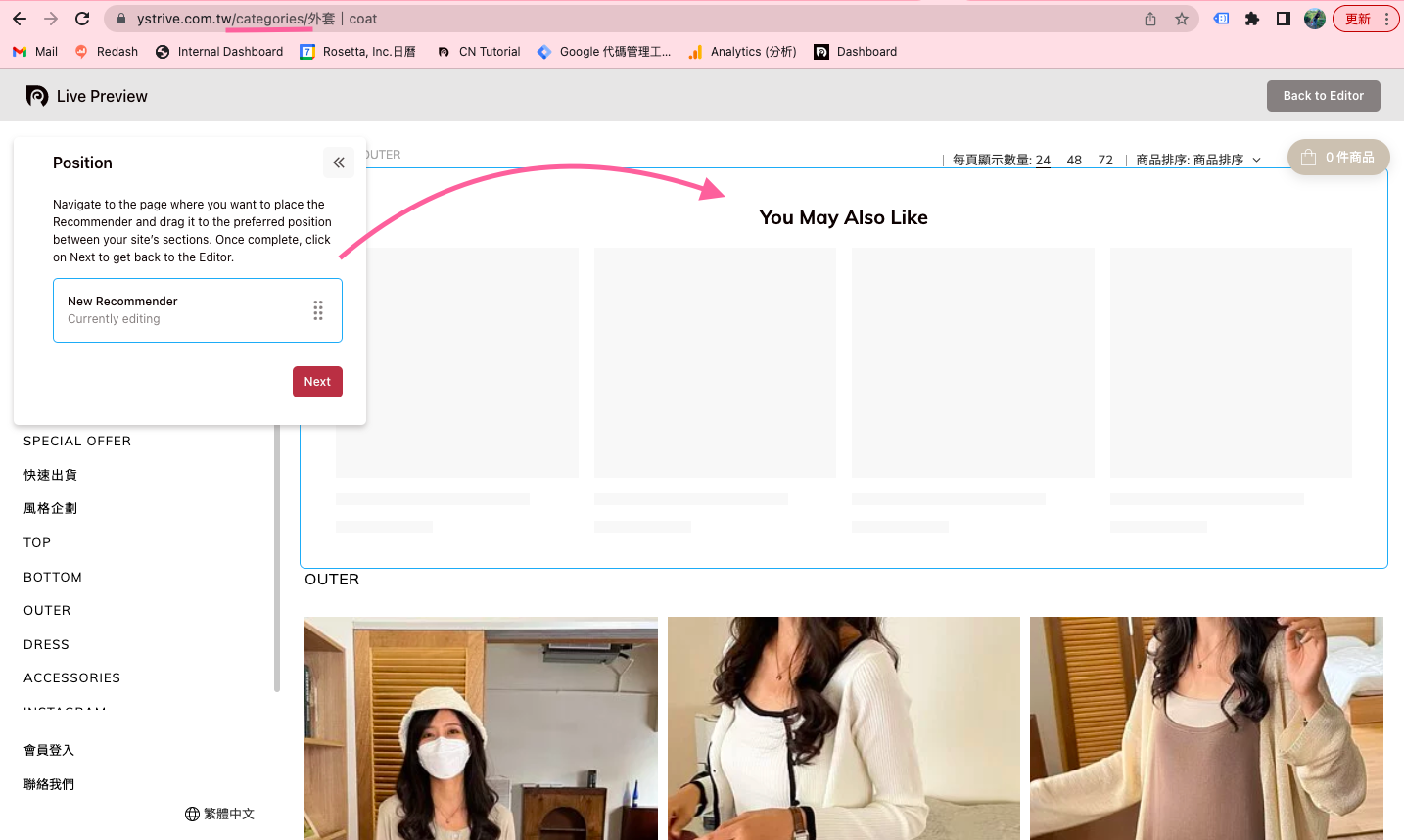Viewport: 1404px width, 840px height.
Task: Open product with white black-trim cardigan
Action: [843, 728]
